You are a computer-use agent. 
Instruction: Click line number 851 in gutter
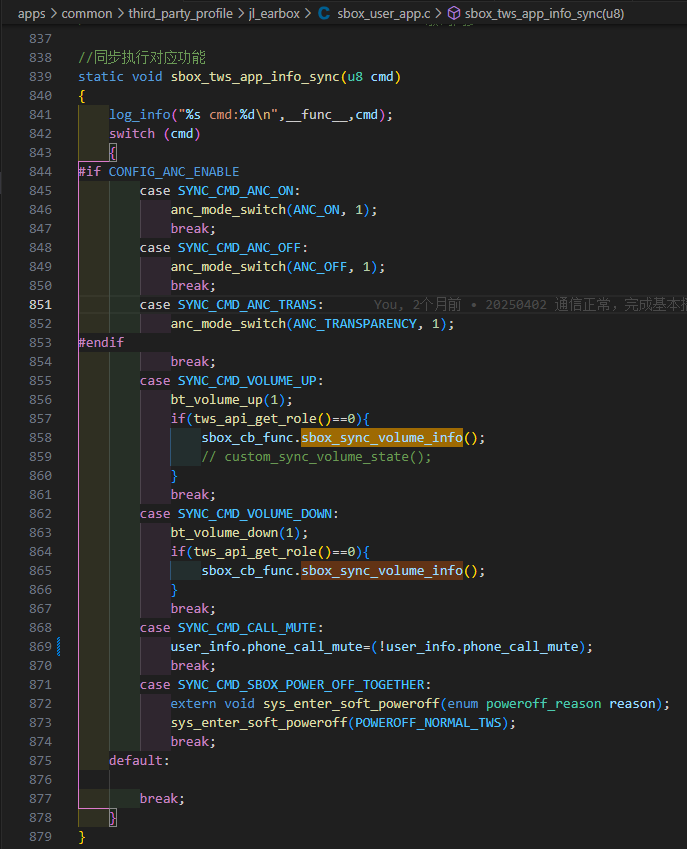click(41, 305)
